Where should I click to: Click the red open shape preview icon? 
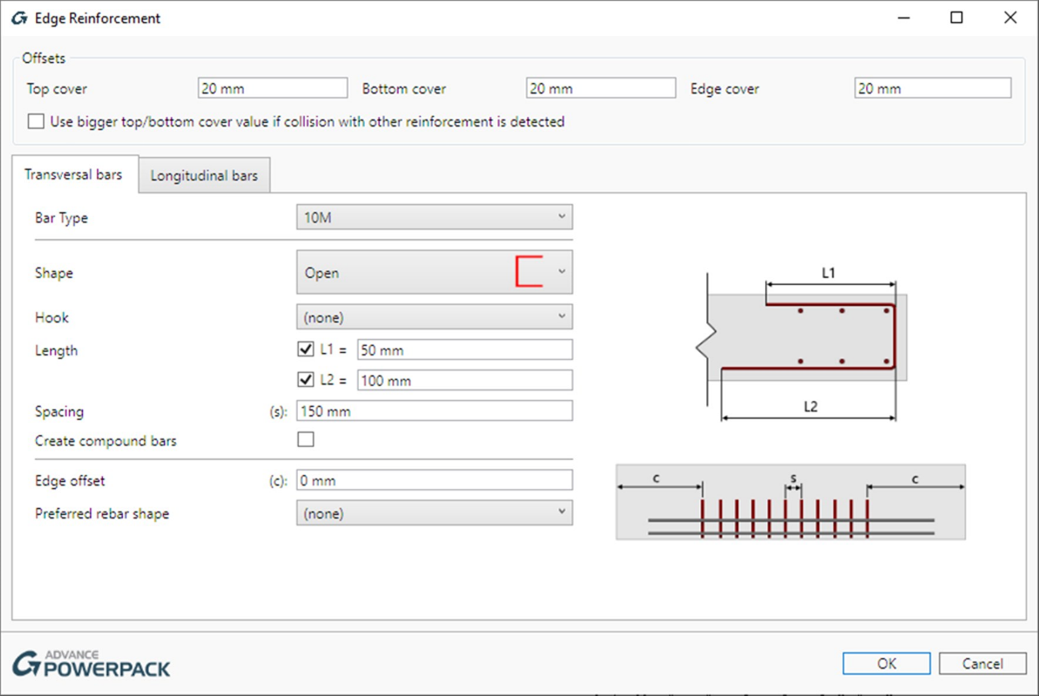point(529,272)
